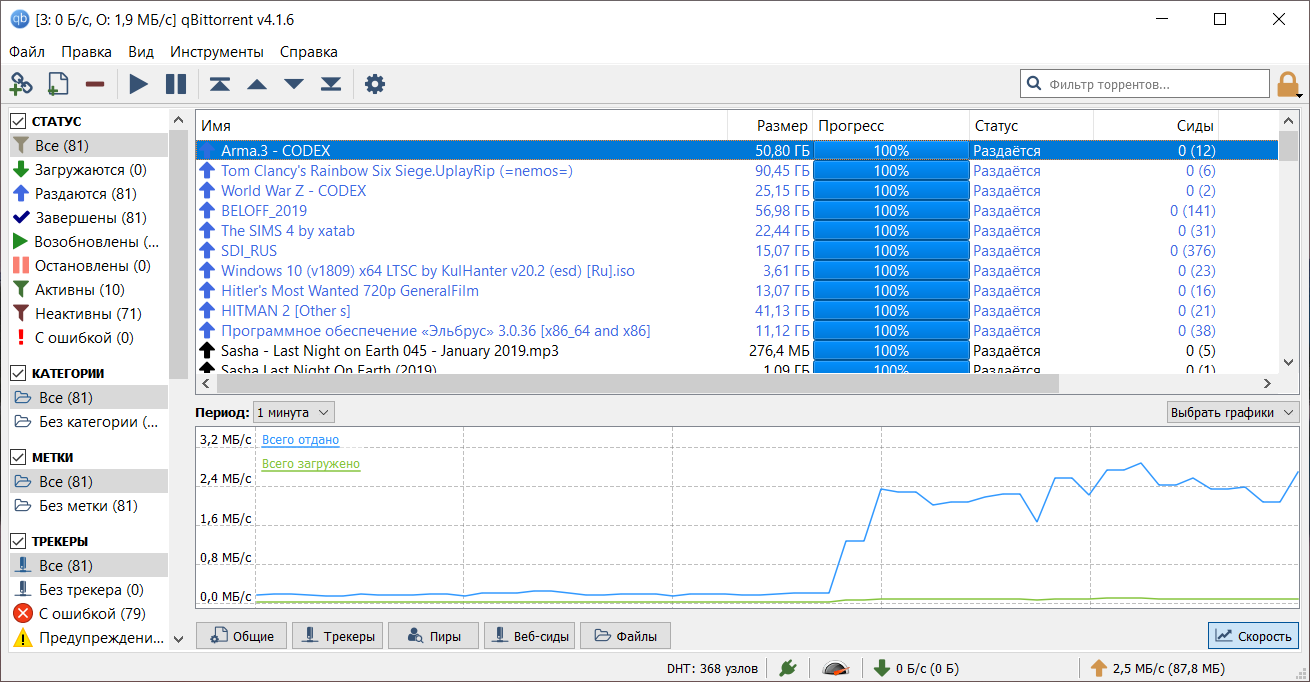Click the progress bar of BELOFF_2019
Screen dimensions: 1310x682
[x=890, y=211]
